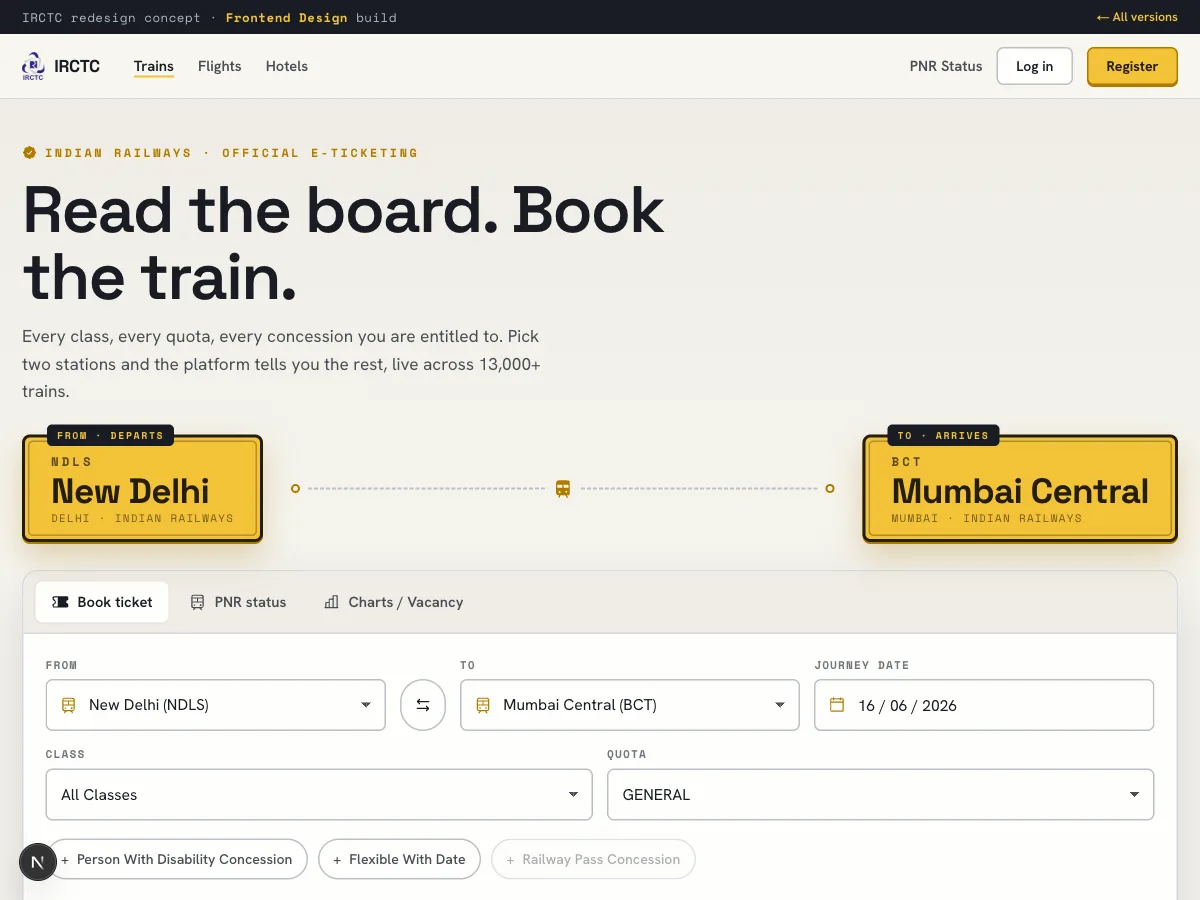Toggle the Railway Pass Concession chip
This screenshot has height=900, width=1200.
click(593, 859)
